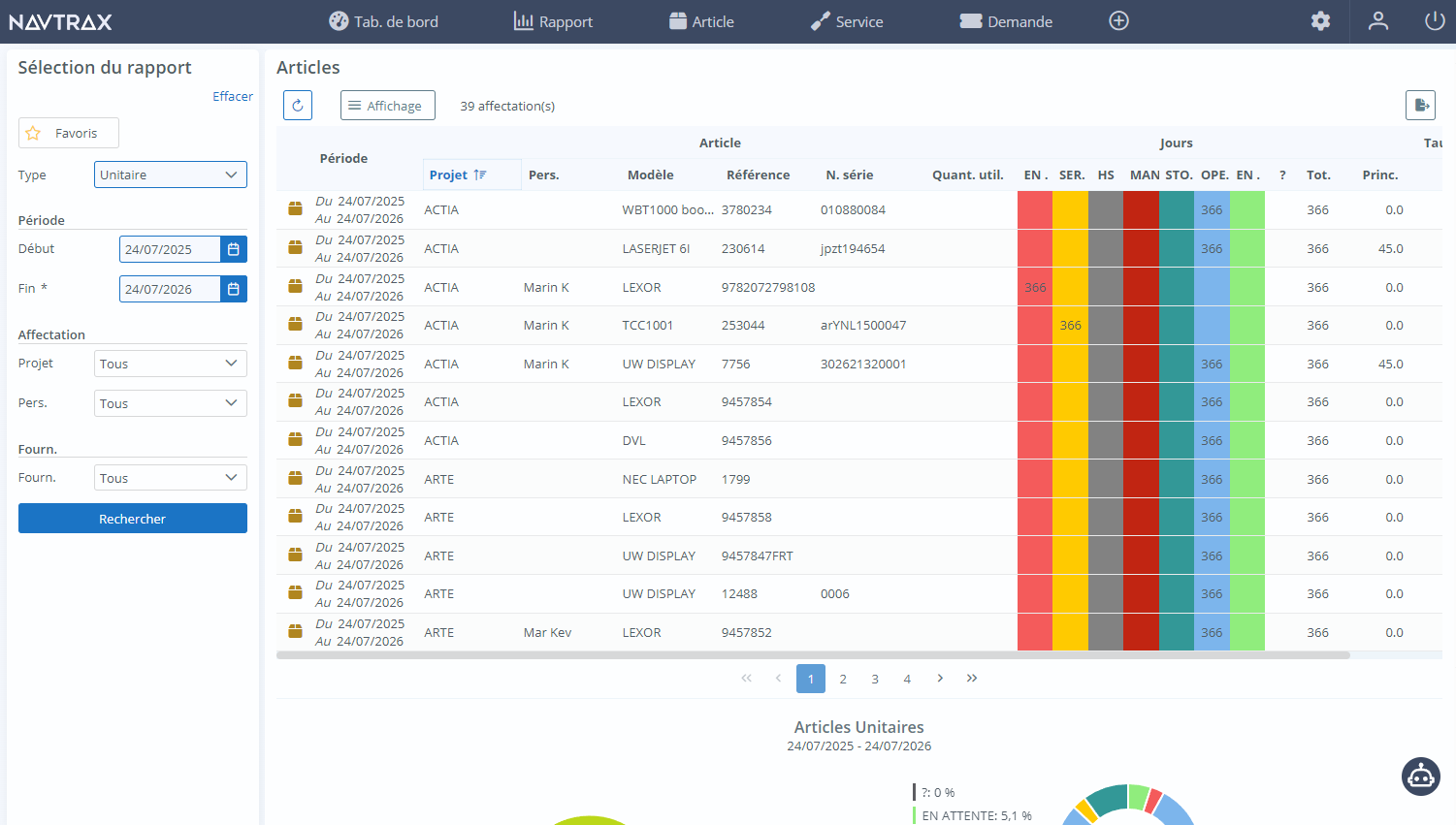Click the Pers. column header
Screen dimensions: 1456x825
pos(544,175)
